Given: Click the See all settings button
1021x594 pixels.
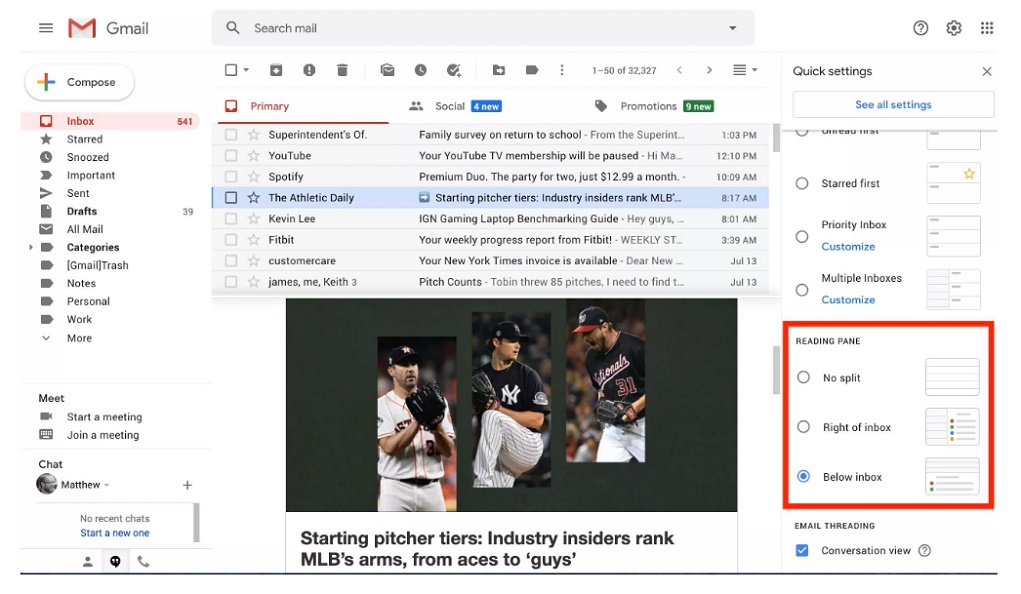Looking at the screenshot, I should pyautogui.click(x=893, y=105).
